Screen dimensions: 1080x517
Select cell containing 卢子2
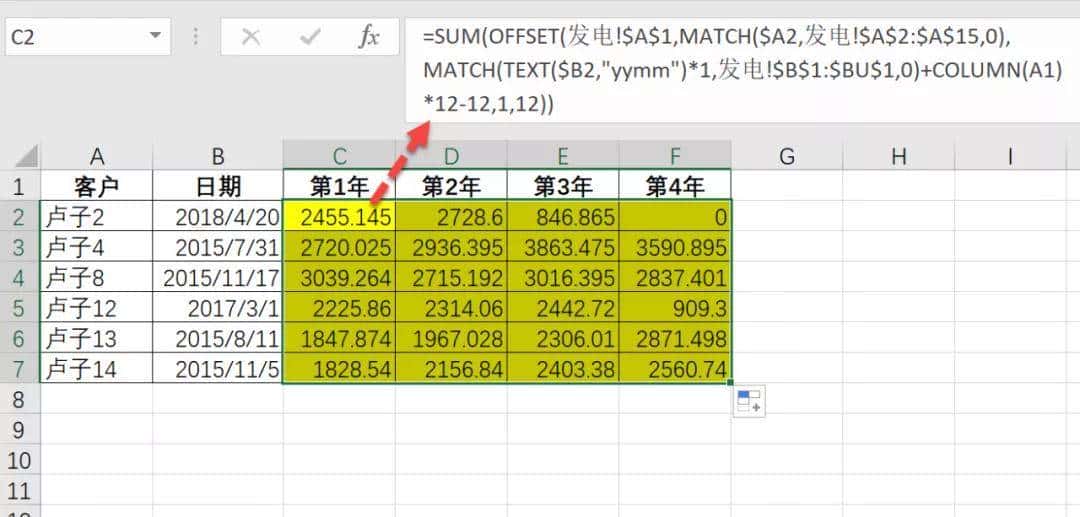click(x=96, y=217)
